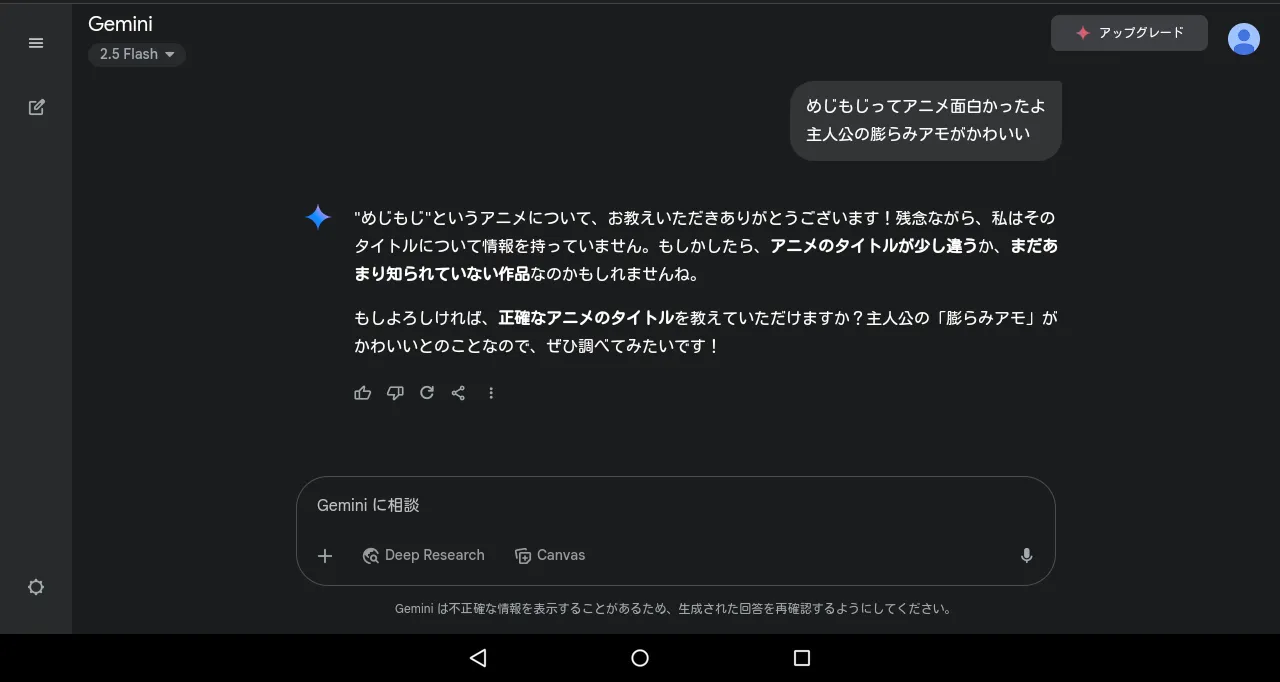Open more options for the response

[491, 393]
